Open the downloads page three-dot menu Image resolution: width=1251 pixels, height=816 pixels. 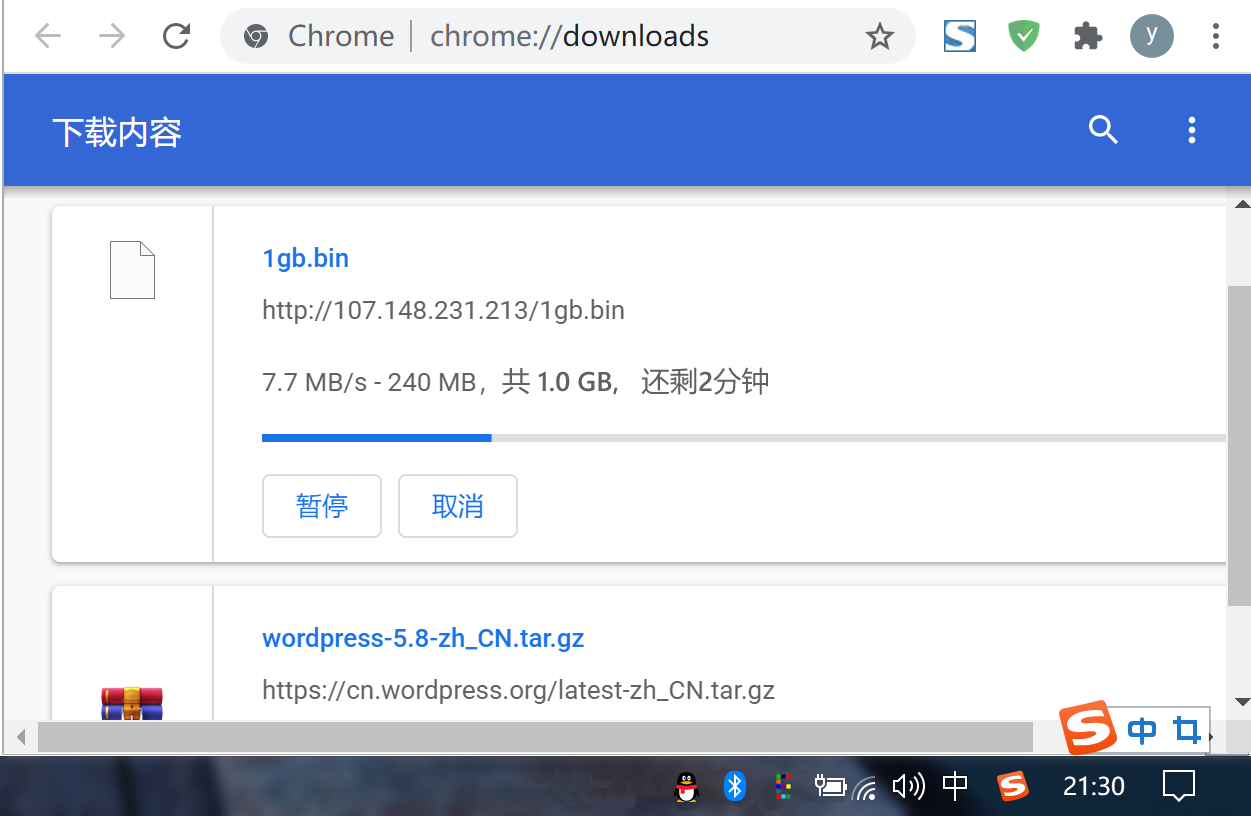pos(1191,130)
